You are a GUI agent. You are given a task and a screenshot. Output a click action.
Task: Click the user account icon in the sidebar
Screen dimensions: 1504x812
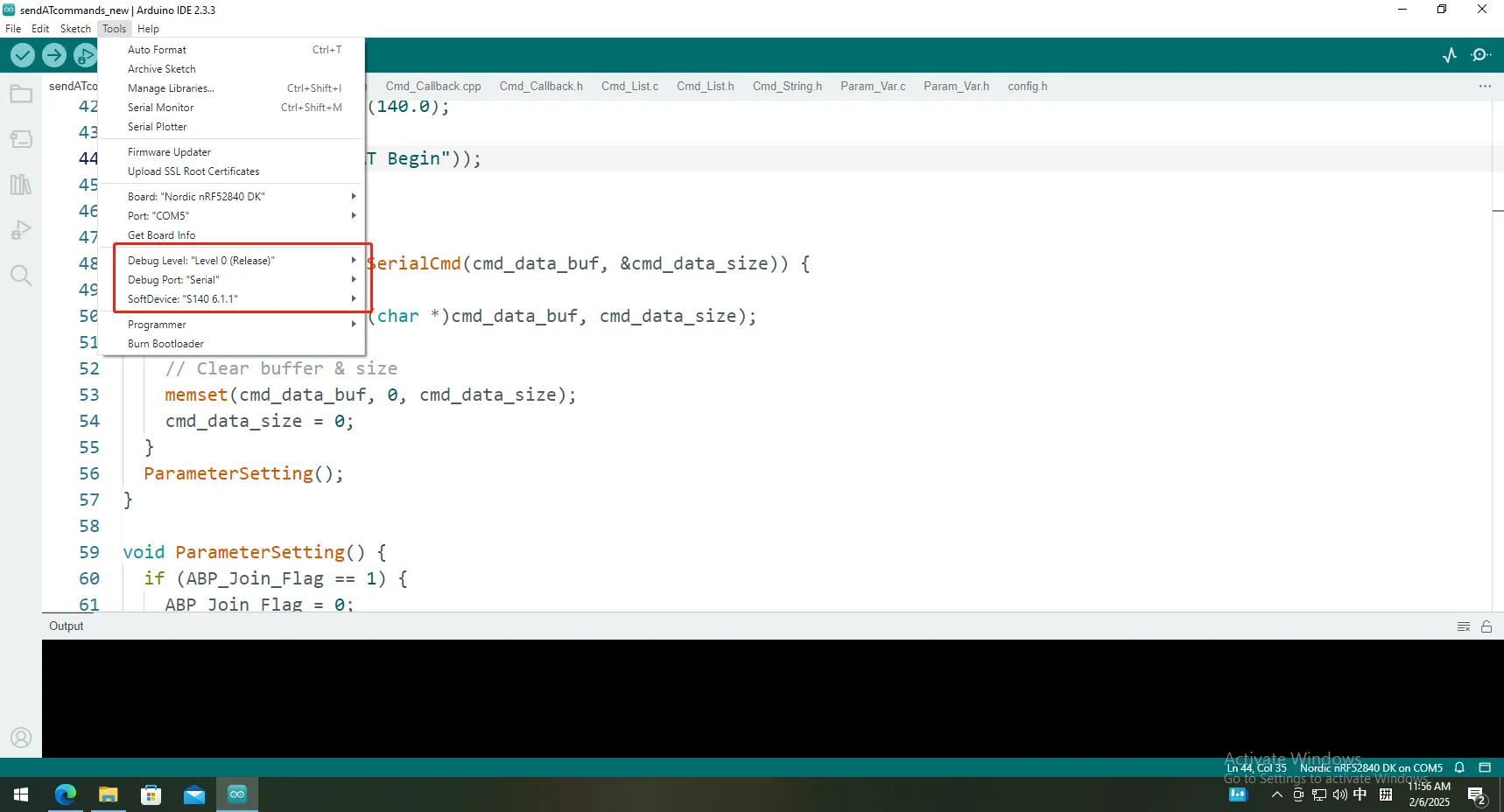tap(21, 738)
